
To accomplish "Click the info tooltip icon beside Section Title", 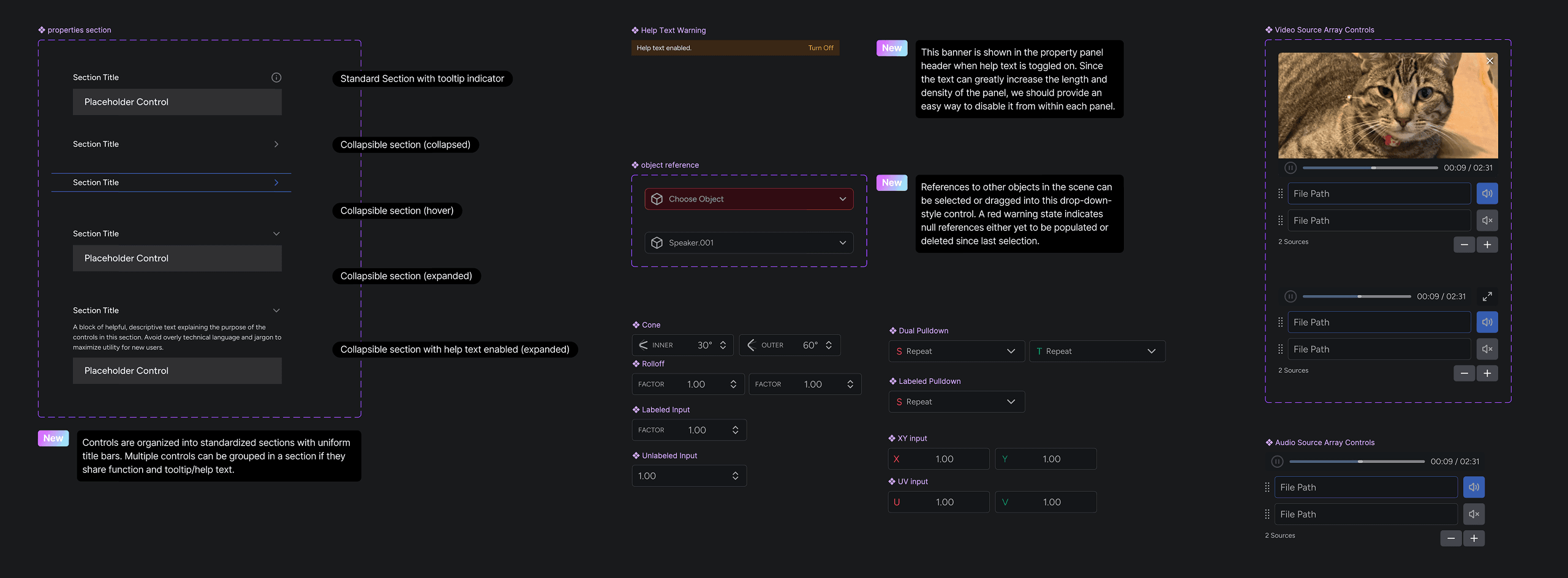I will (276, 77).
